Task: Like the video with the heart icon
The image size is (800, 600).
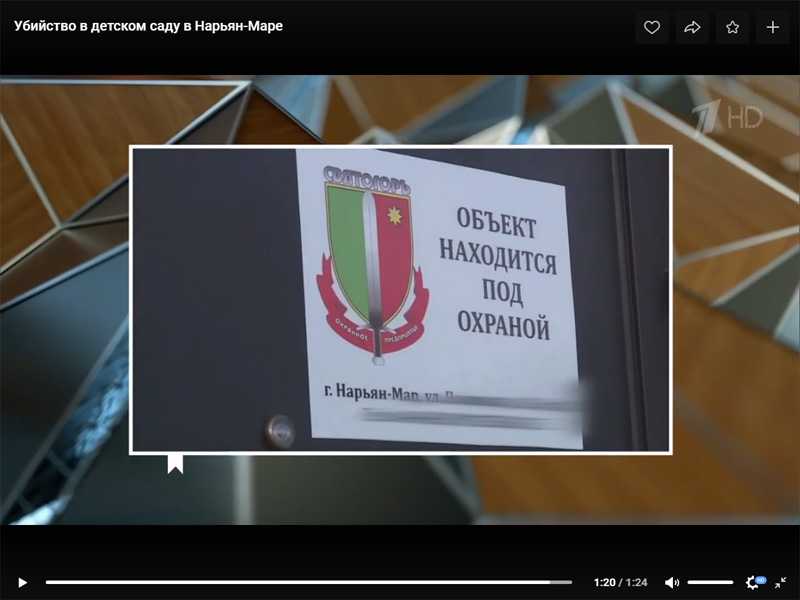Action: click(x=652, y=27)
